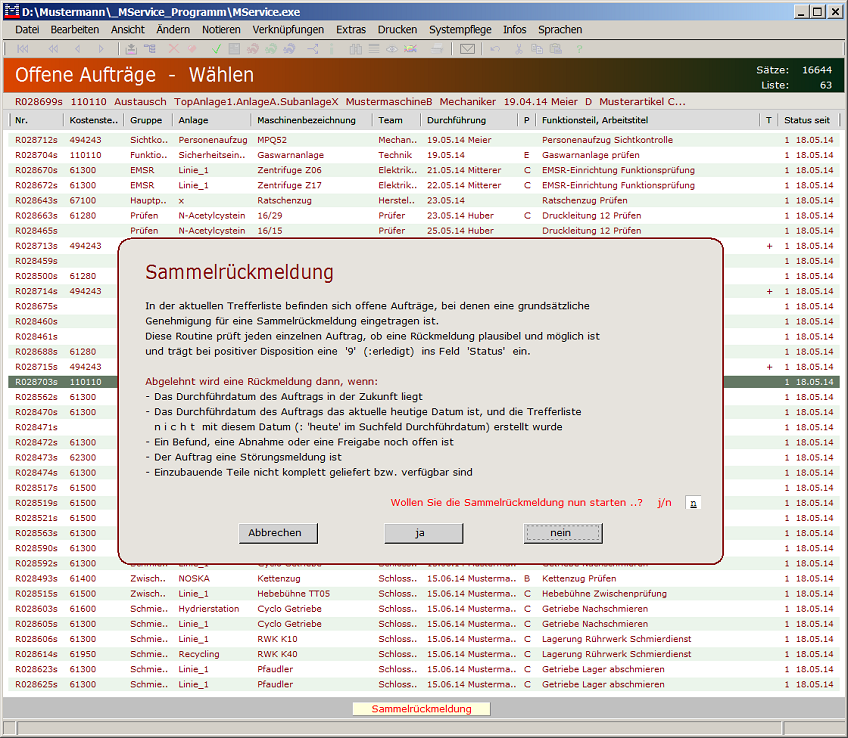Click the Kostenstelle column header
The width and height of the screenshot is (848, 738).
point(94,120)
